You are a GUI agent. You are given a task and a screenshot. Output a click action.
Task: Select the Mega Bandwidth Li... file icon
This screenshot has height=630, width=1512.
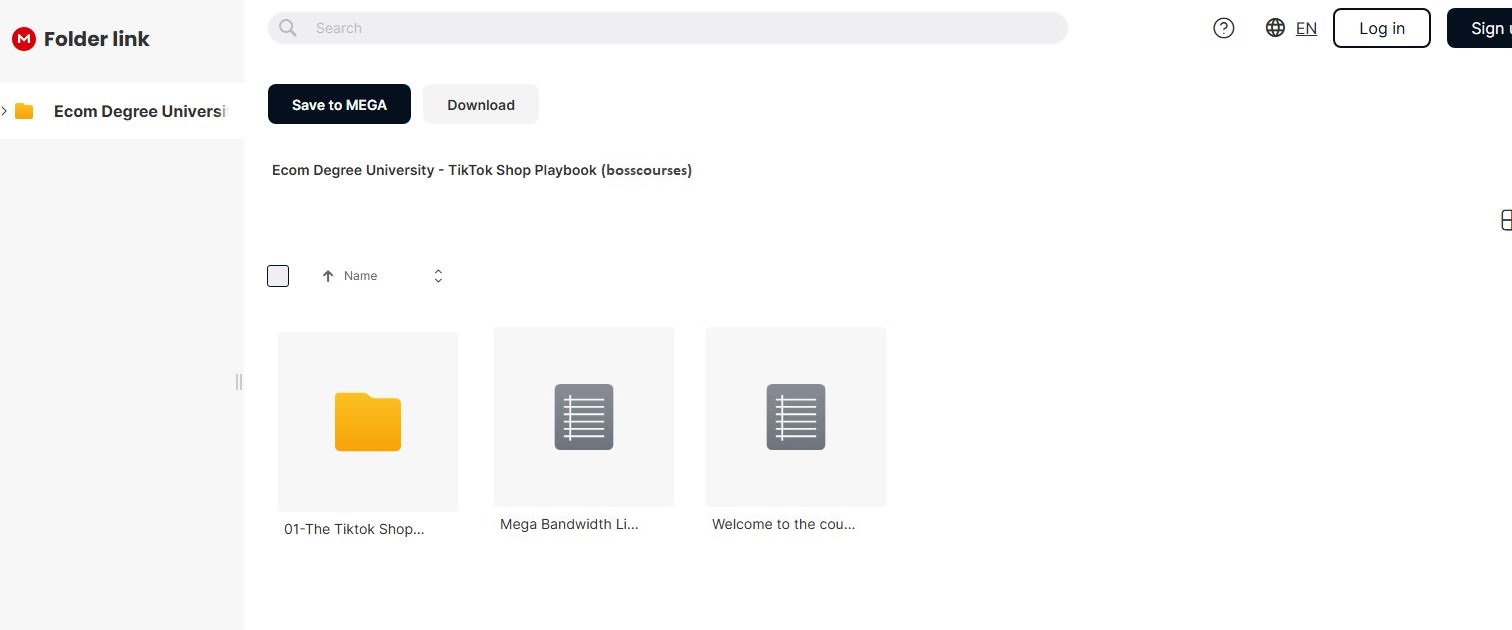point(584,417)
